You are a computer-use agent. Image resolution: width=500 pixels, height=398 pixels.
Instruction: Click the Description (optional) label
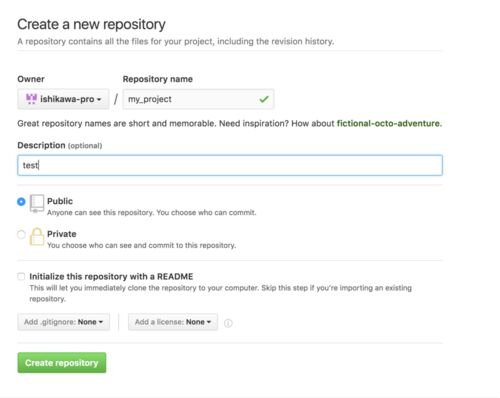(60, 145)
